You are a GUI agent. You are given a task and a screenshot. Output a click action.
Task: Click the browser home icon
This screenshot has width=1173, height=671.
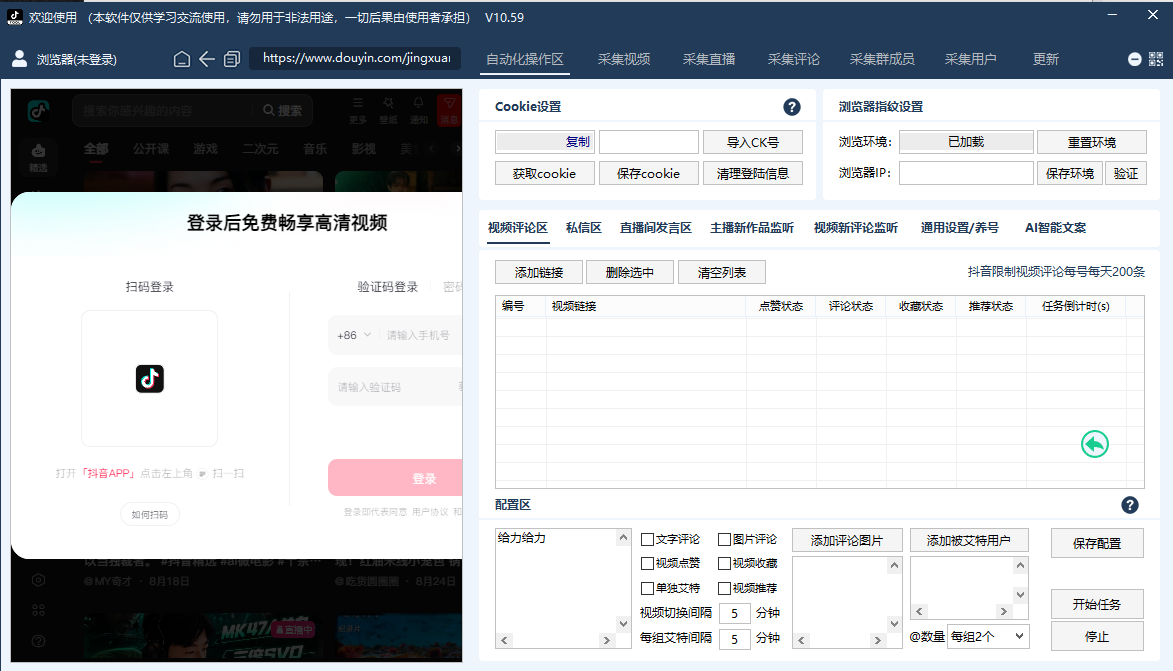pyautogui.click(x=182, y=59)
